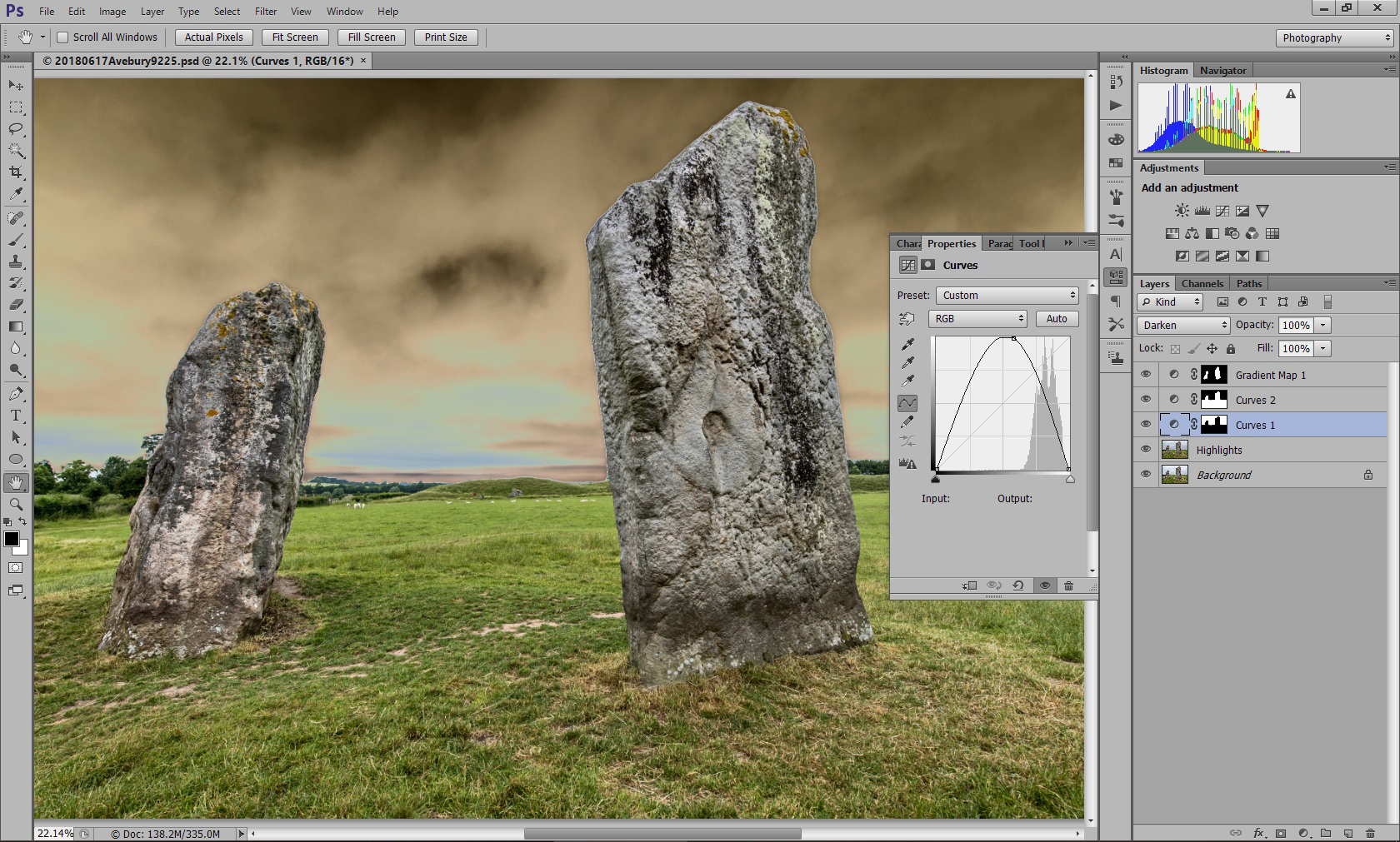
Task: Select the Rectangular Marquee tool
Action: coord(16,107)
